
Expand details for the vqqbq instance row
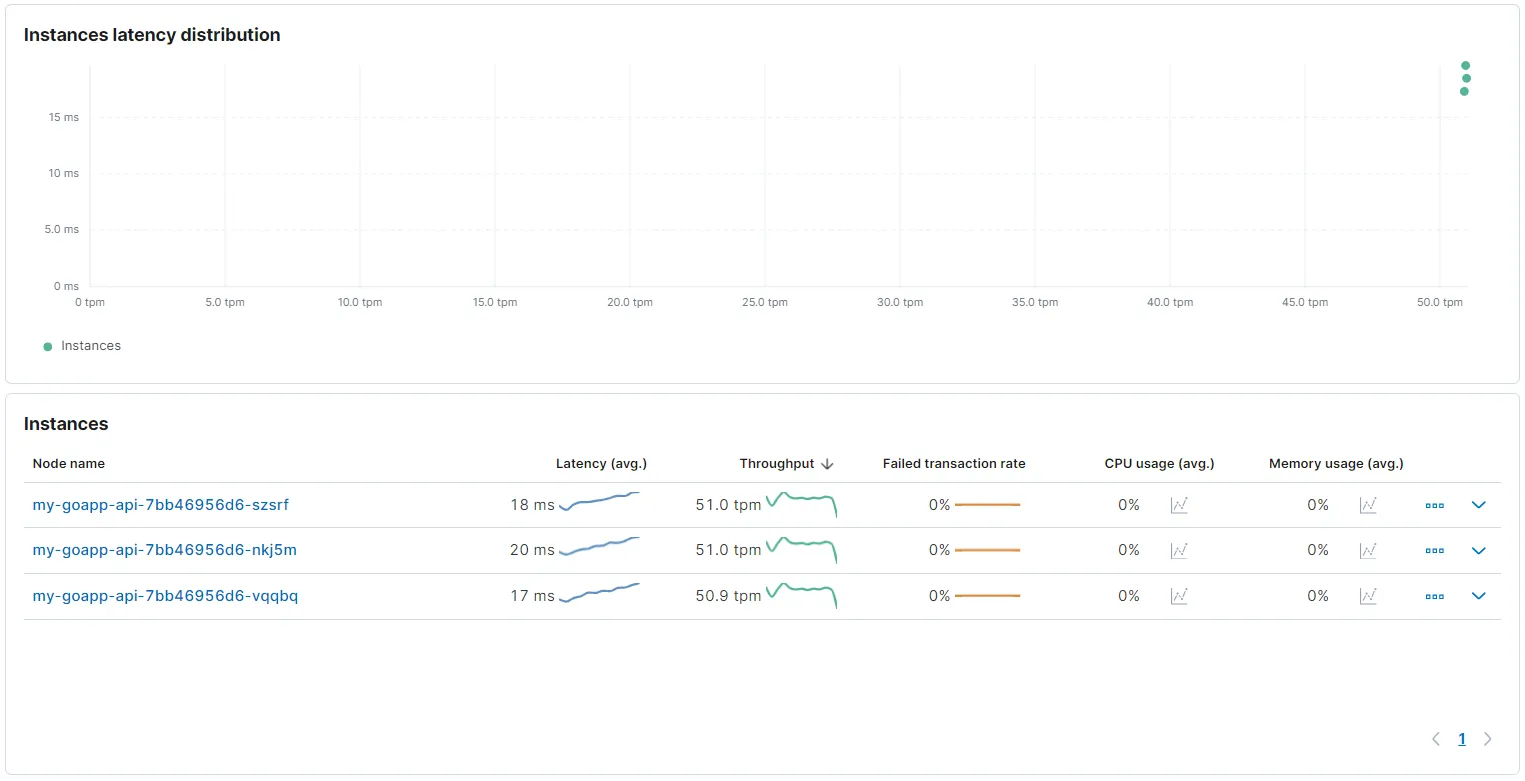coord(1479,596)
